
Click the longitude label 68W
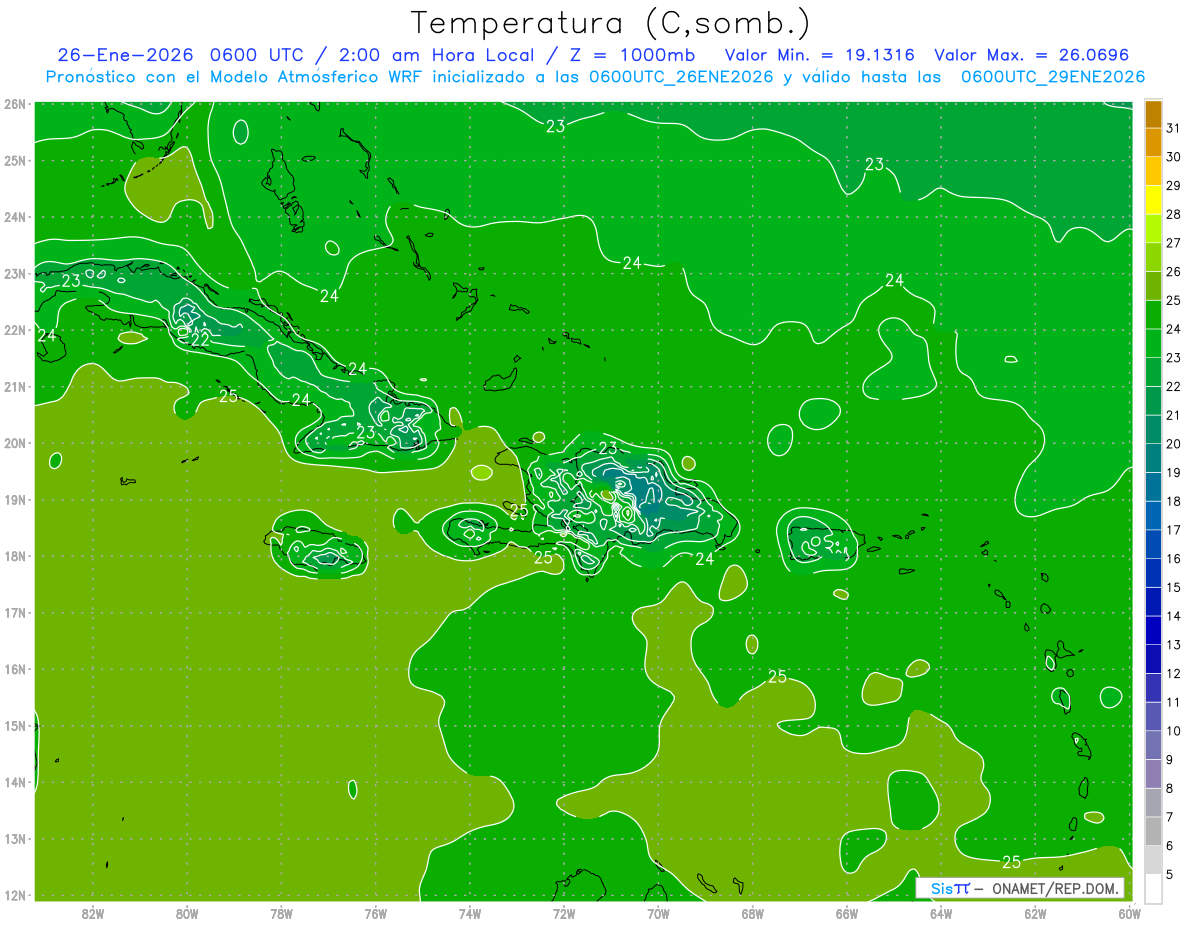tap(753, 913)
